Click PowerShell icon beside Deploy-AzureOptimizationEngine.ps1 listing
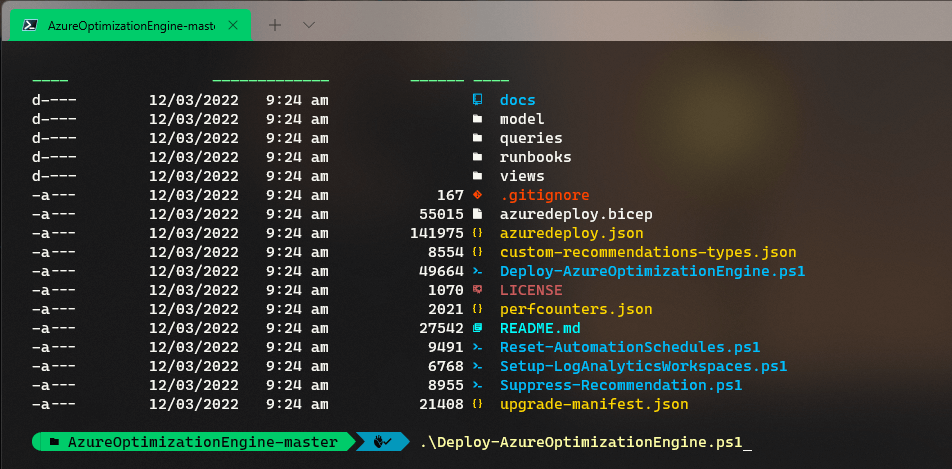 (477, 271)
